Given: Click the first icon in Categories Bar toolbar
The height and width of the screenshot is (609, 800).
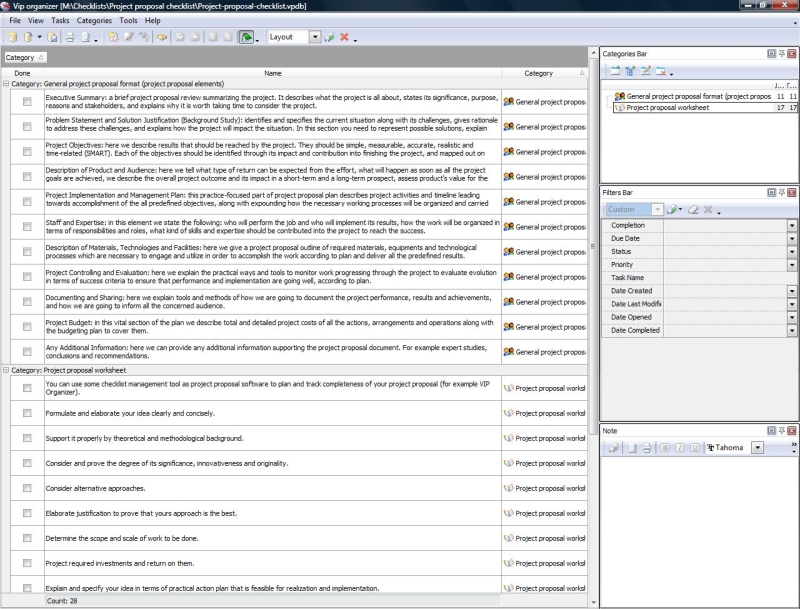Looking at the screenshot, I should (x=615, y=71).
